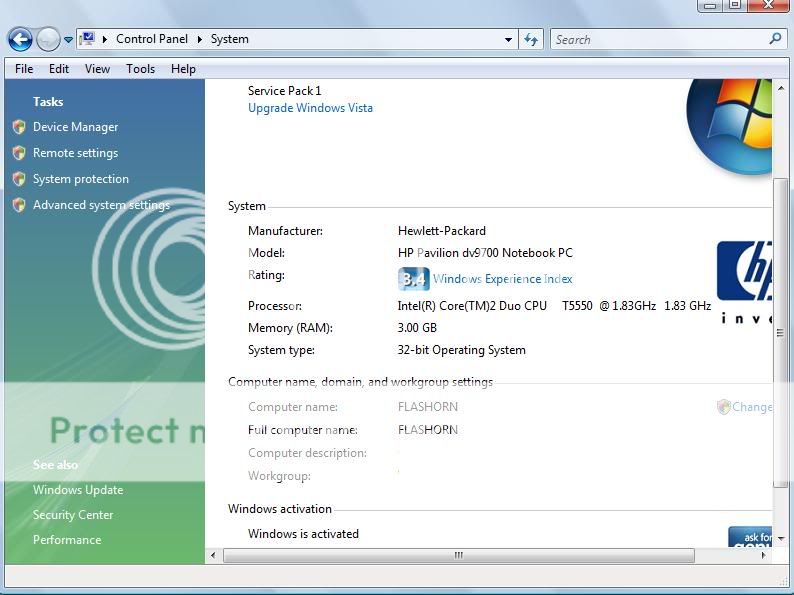
Task: Select the Control Panel breadcrumb
Action: click(151, 39)
